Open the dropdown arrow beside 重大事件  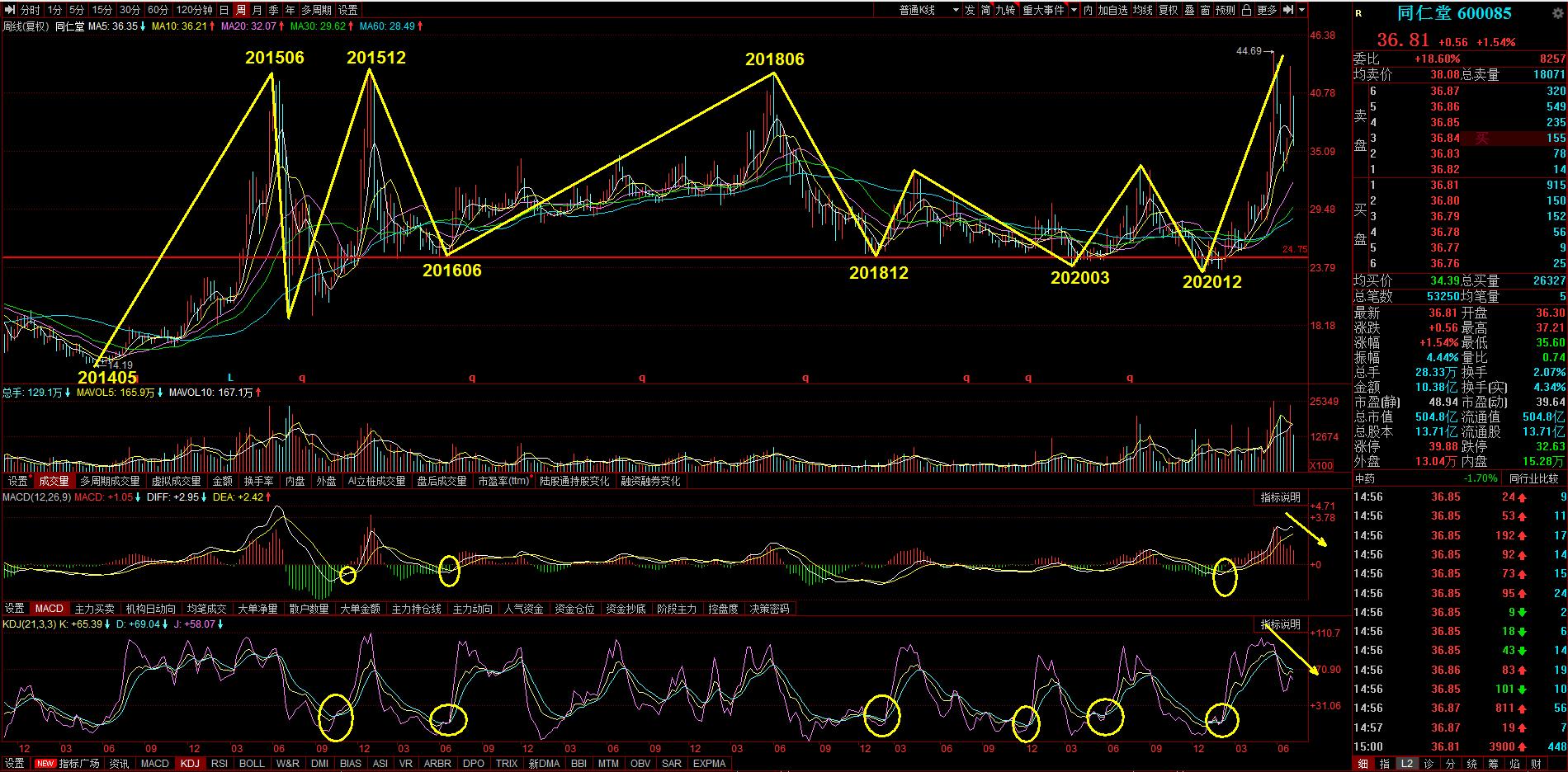coord(1074,10)
